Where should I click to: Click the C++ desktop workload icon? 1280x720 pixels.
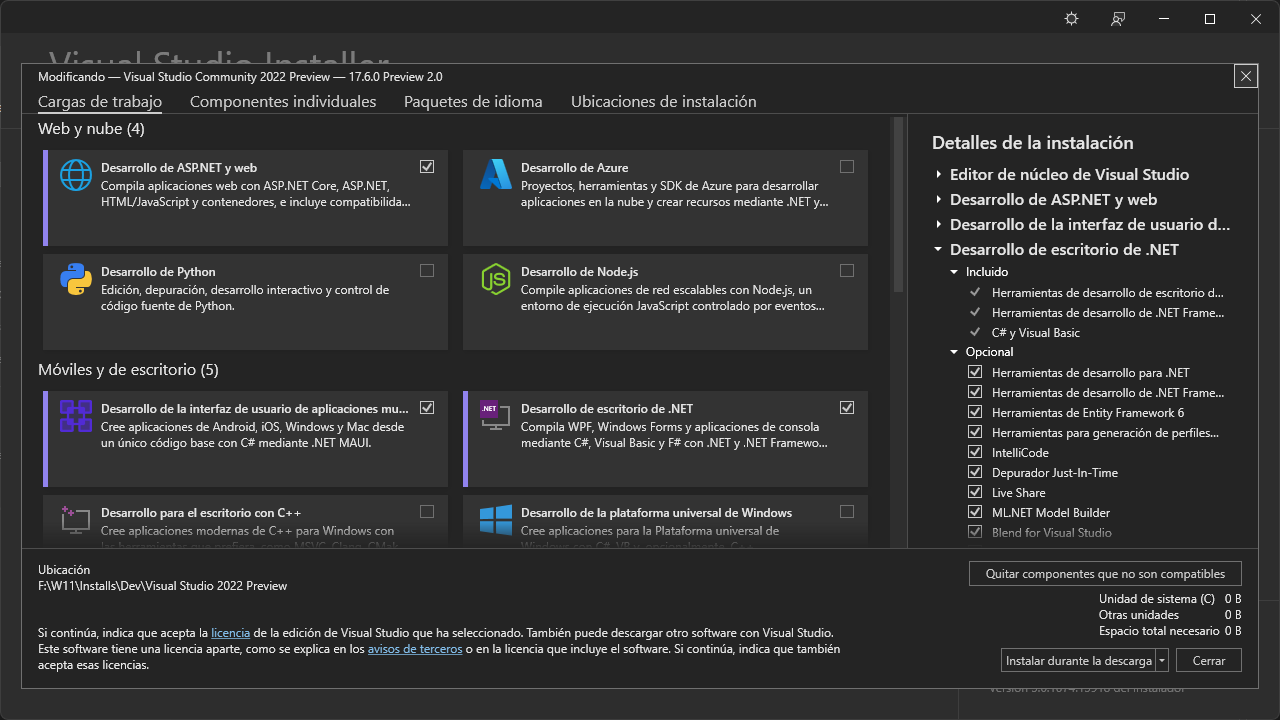coord(76,519)
